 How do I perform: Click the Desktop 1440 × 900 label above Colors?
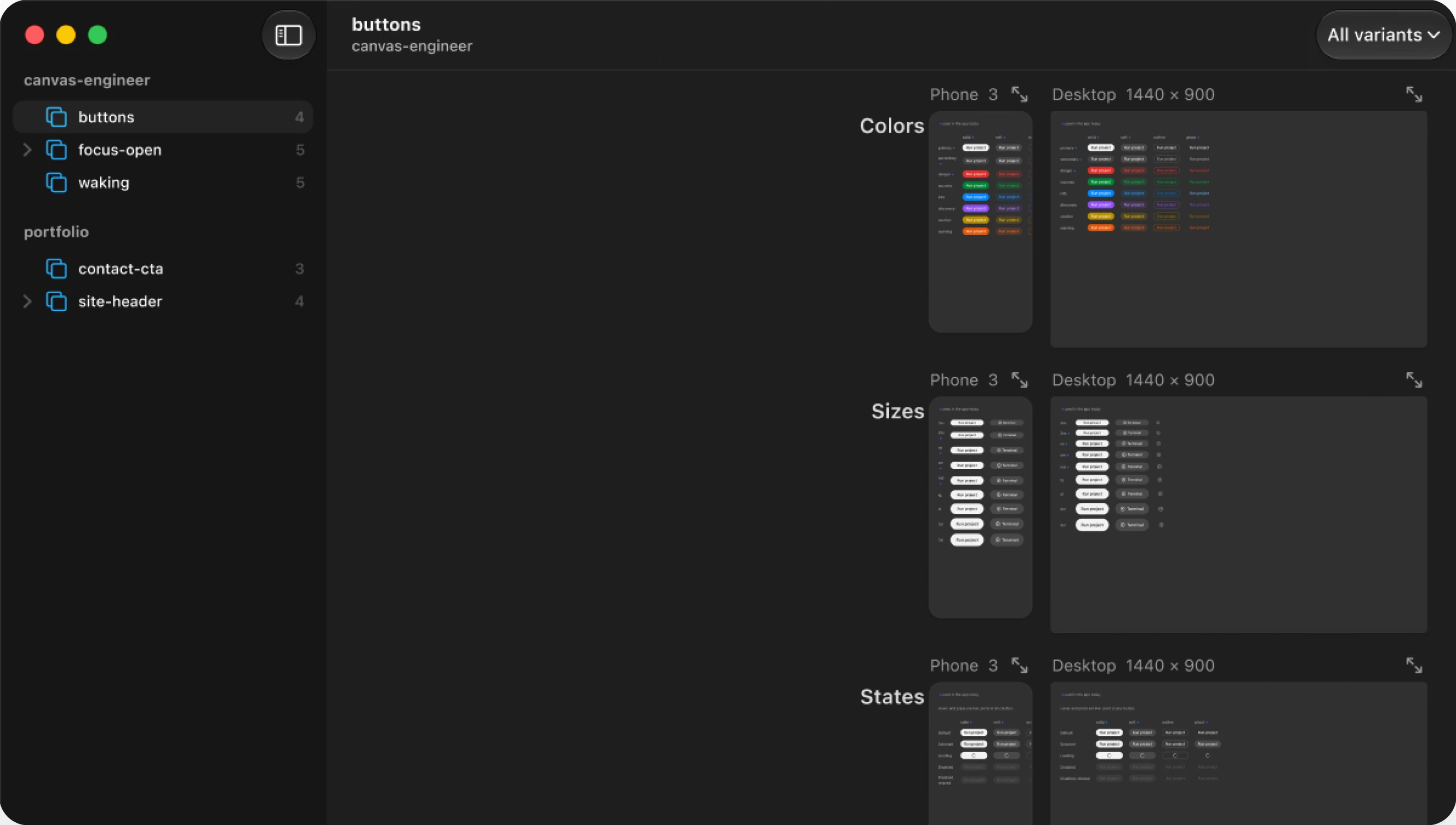click(1133, 94)
